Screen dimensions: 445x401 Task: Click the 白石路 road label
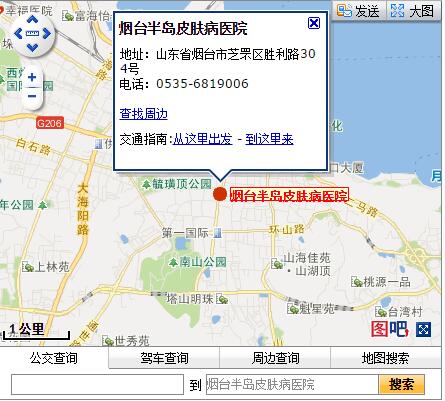[x=33, y=147]
